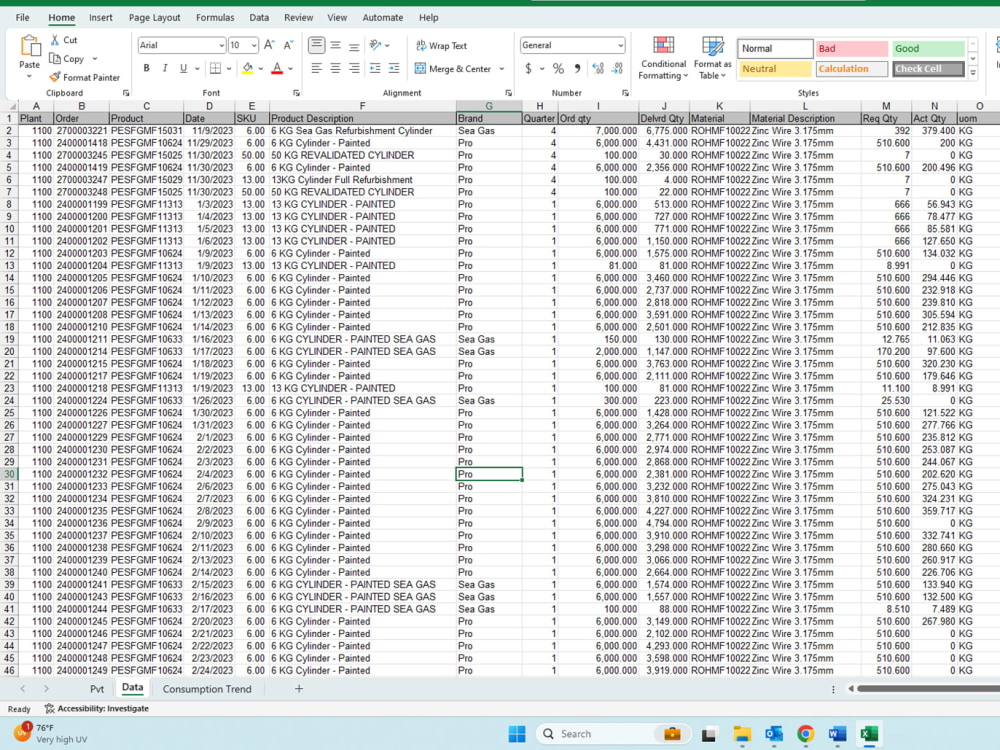Toggle Underline formatting
The width and height of the screenshot is (1000, 750).
pyautogui.click(x=184, y=68)
